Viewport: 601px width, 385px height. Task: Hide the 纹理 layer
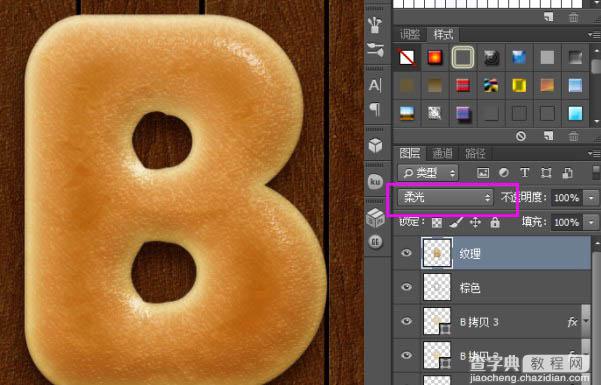pyautogui.click(x=406, y=253)
